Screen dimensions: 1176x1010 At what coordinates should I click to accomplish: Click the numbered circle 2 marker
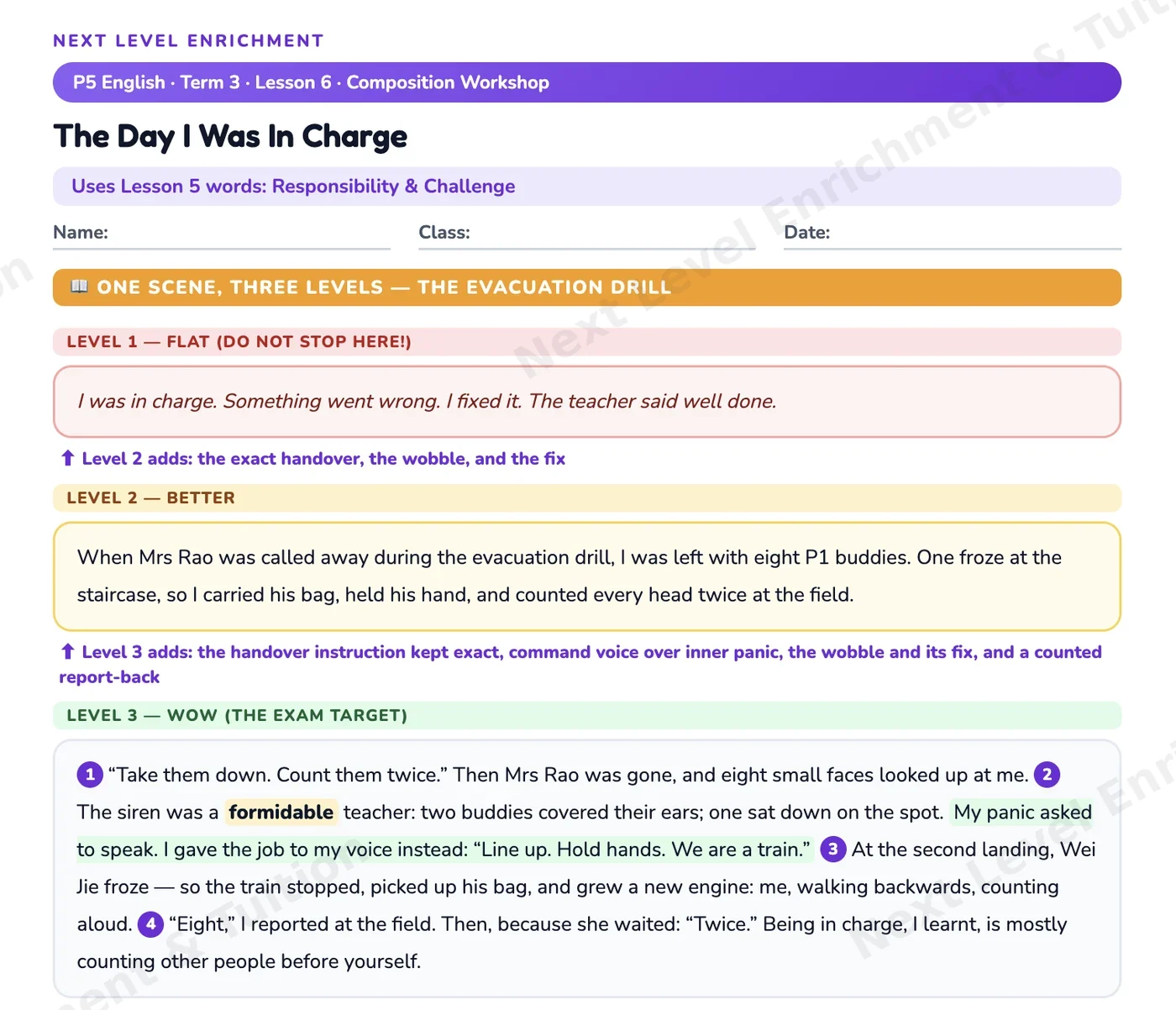[1047, 774]
